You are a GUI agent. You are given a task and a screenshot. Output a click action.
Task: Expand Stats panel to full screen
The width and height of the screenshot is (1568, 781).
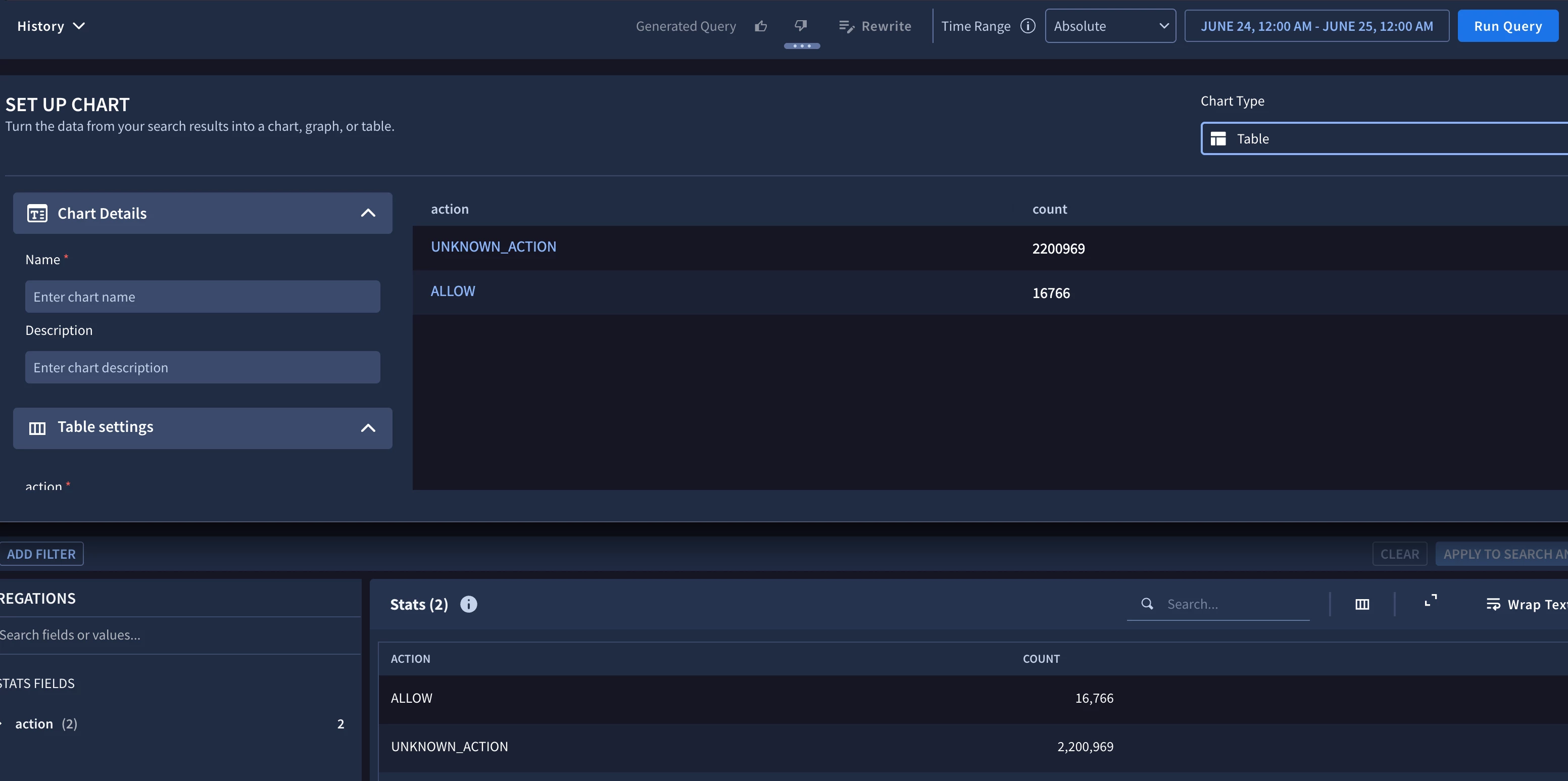pyautogui.click(x=1431, y=601)
